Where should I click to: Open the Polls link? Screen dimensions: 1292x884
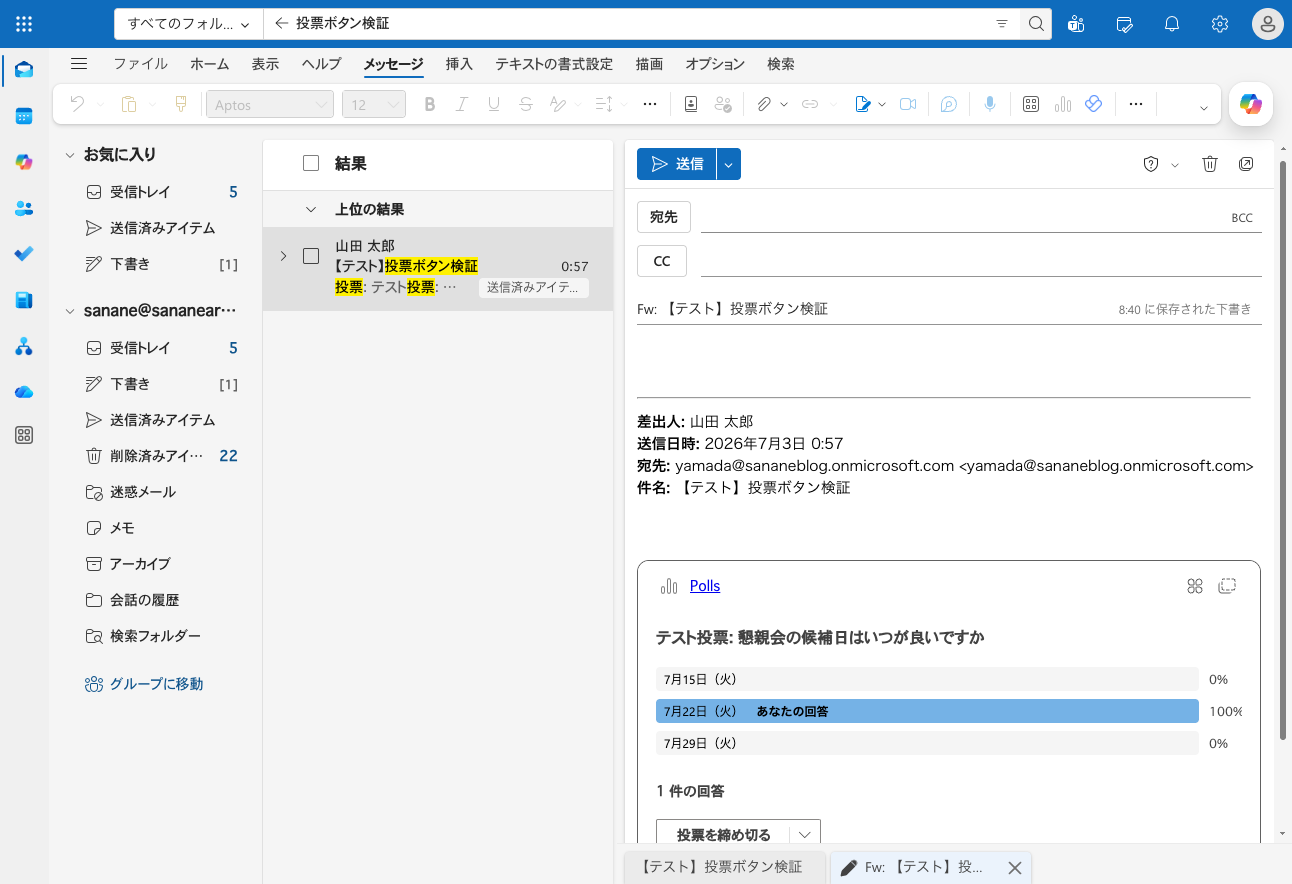(x=705, y=586)
